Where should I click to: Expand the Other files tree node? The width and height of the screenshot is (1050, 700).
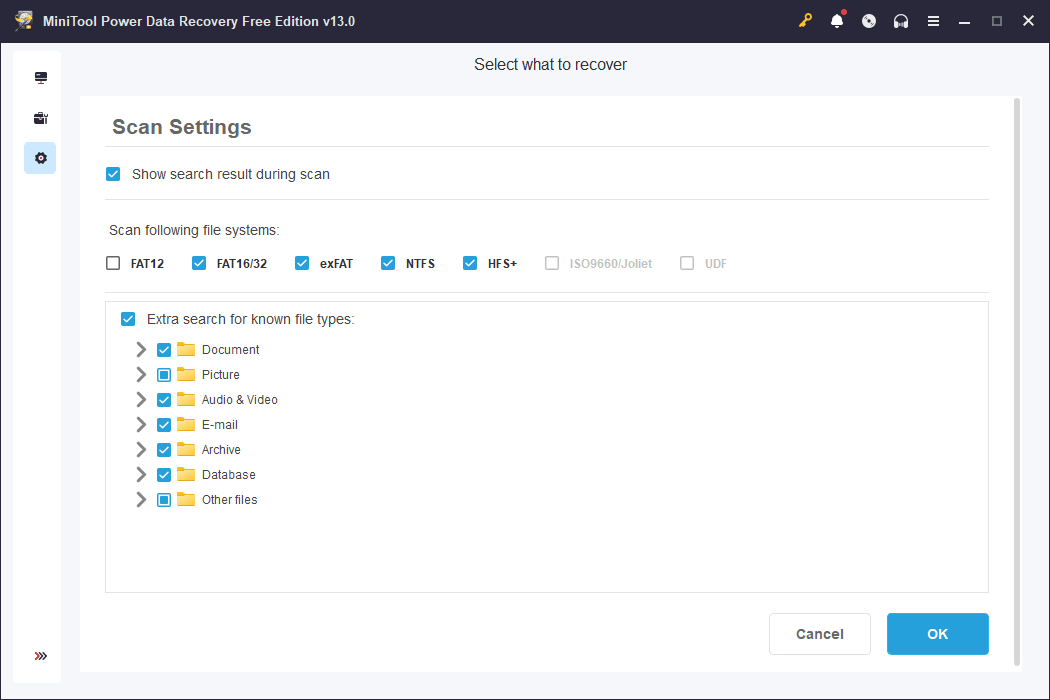click(141, 500)
